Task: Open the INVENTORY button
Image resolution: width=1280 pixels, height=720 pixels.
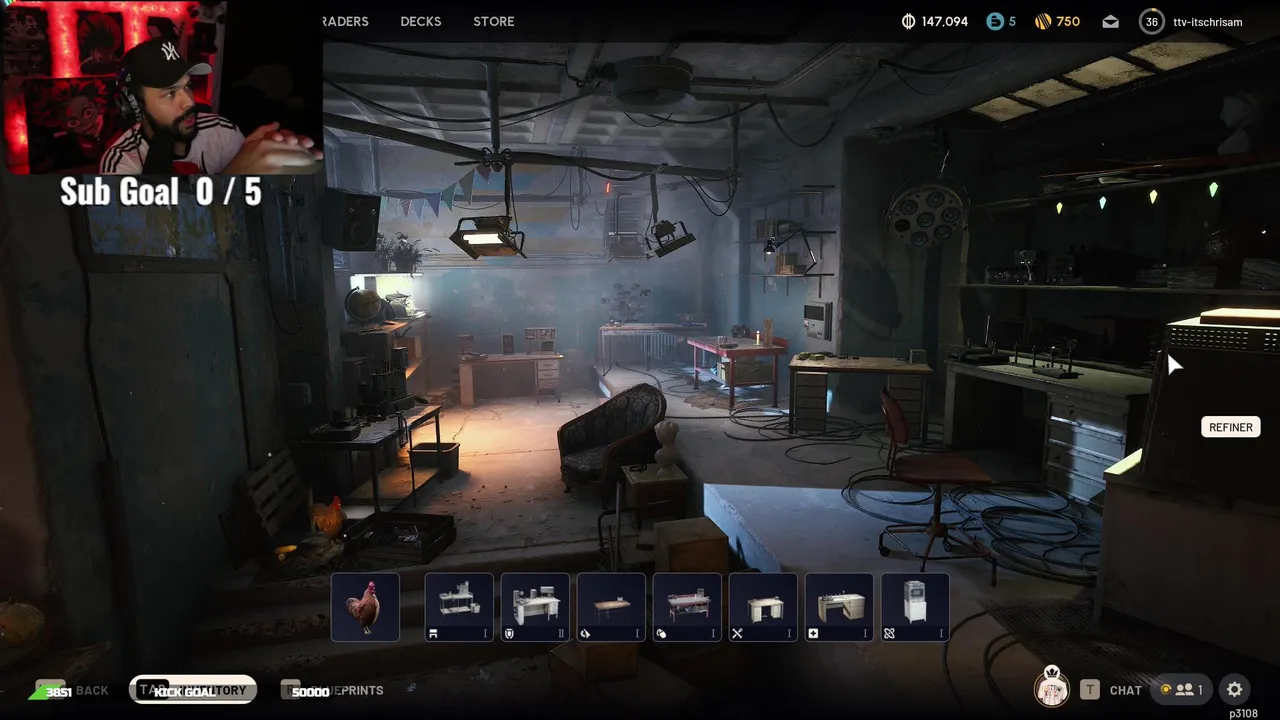Action: 193,690
